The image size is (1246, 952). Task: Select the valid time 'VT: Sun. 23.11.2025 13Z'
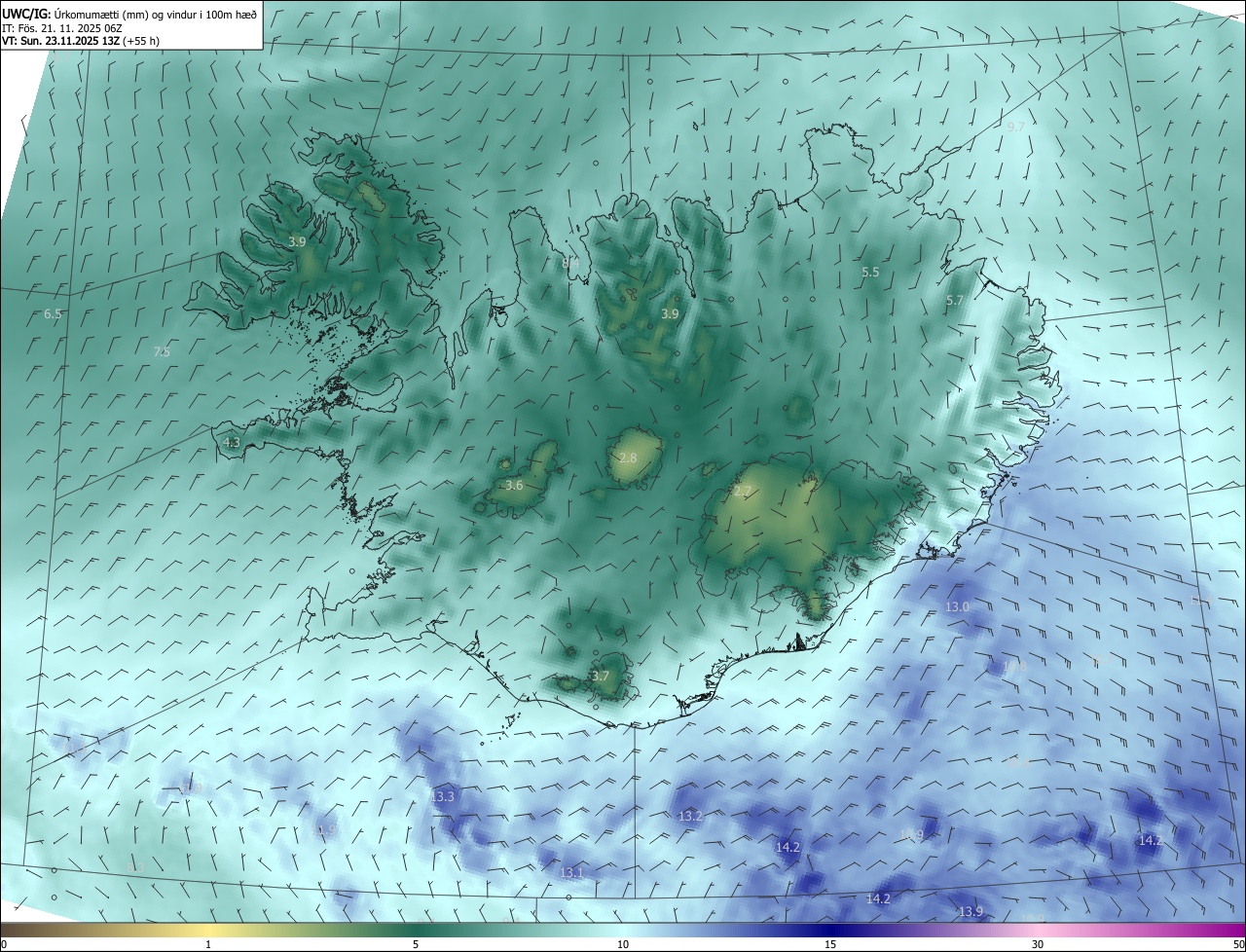coord(62,41)
